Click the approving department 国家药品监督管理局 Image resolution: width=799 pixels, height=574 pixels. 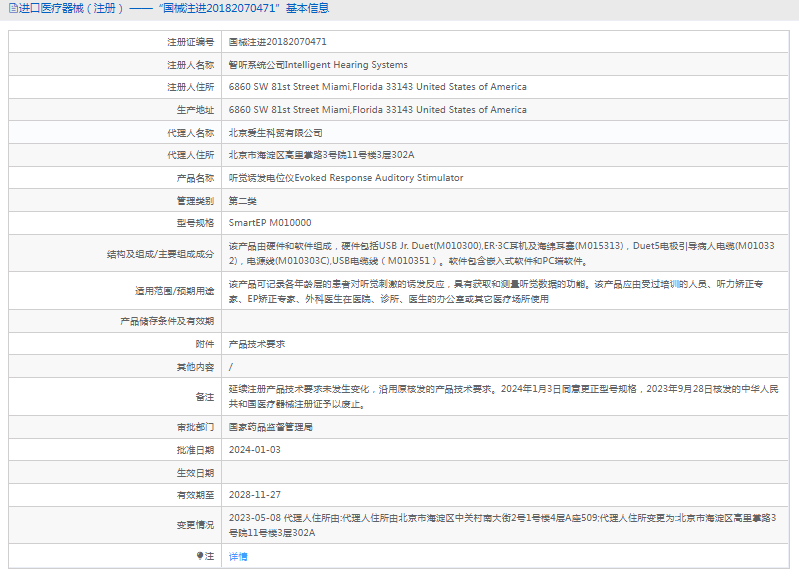point(271,427)
